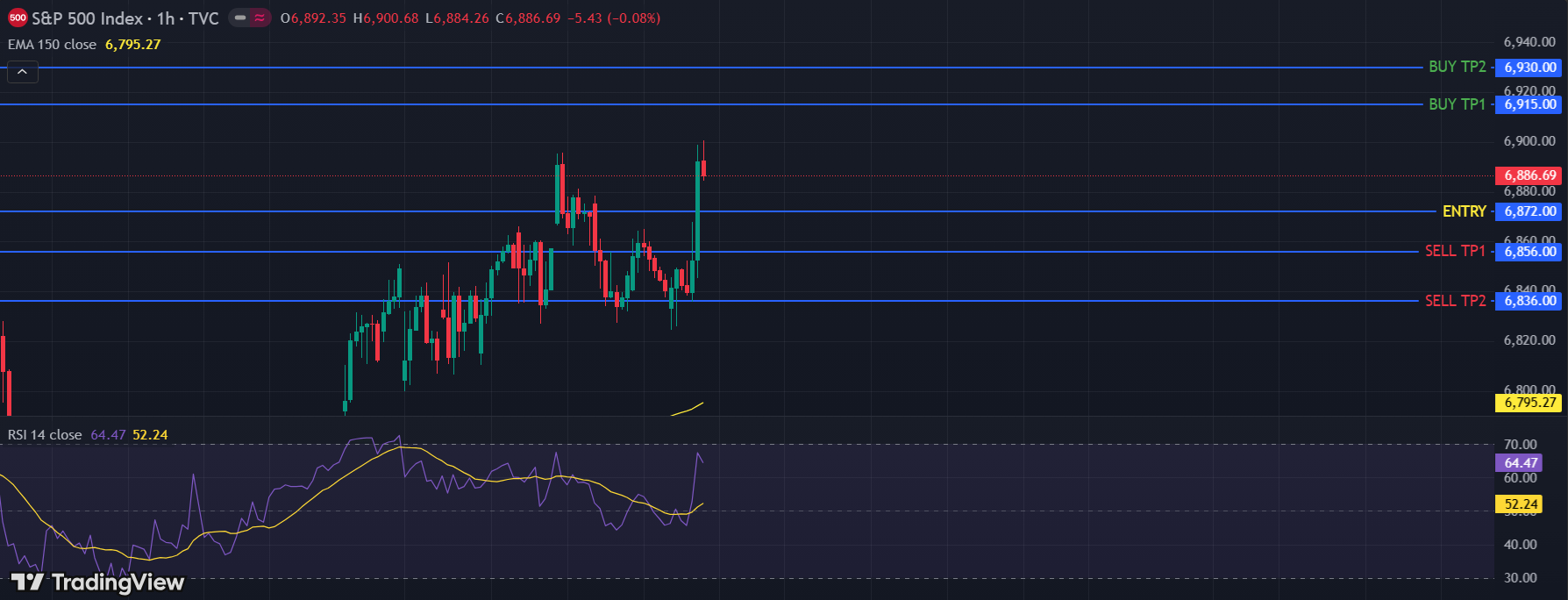The height and width of the screenshot is (600, 1568).
Task: Select the EMA 150 close indicator legend
Action: pos(53,45)
